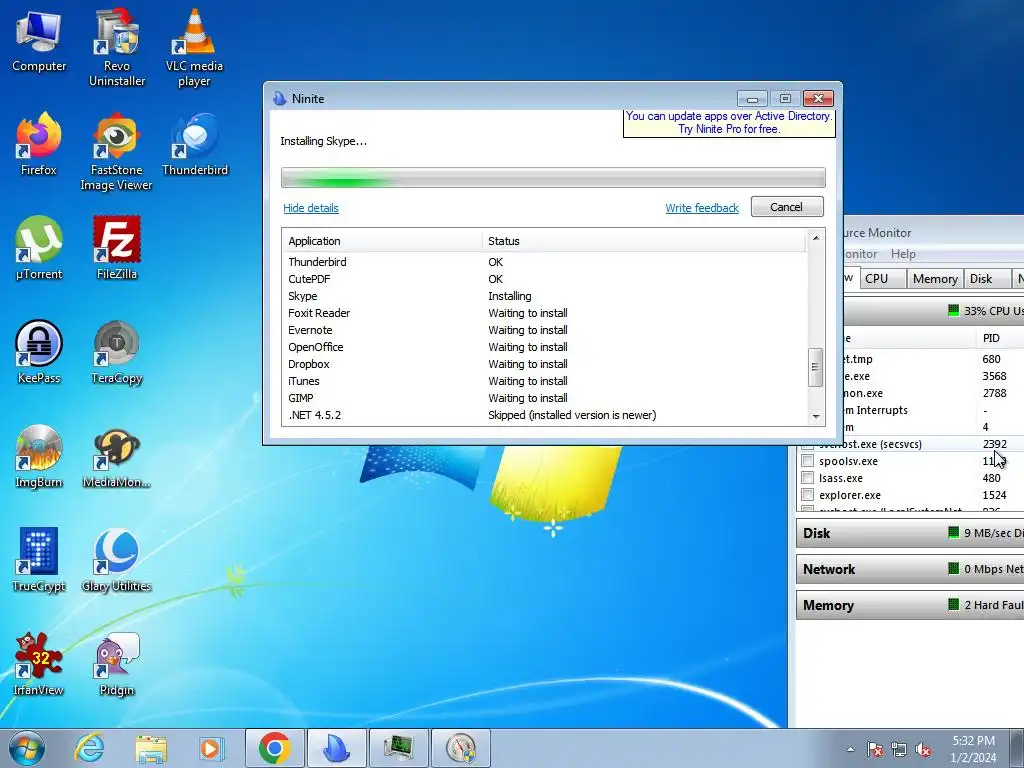Click the details list scroll-down arrow
Image resolution: width=1024 pixels, height=768 pixels.
pos(815,417)
